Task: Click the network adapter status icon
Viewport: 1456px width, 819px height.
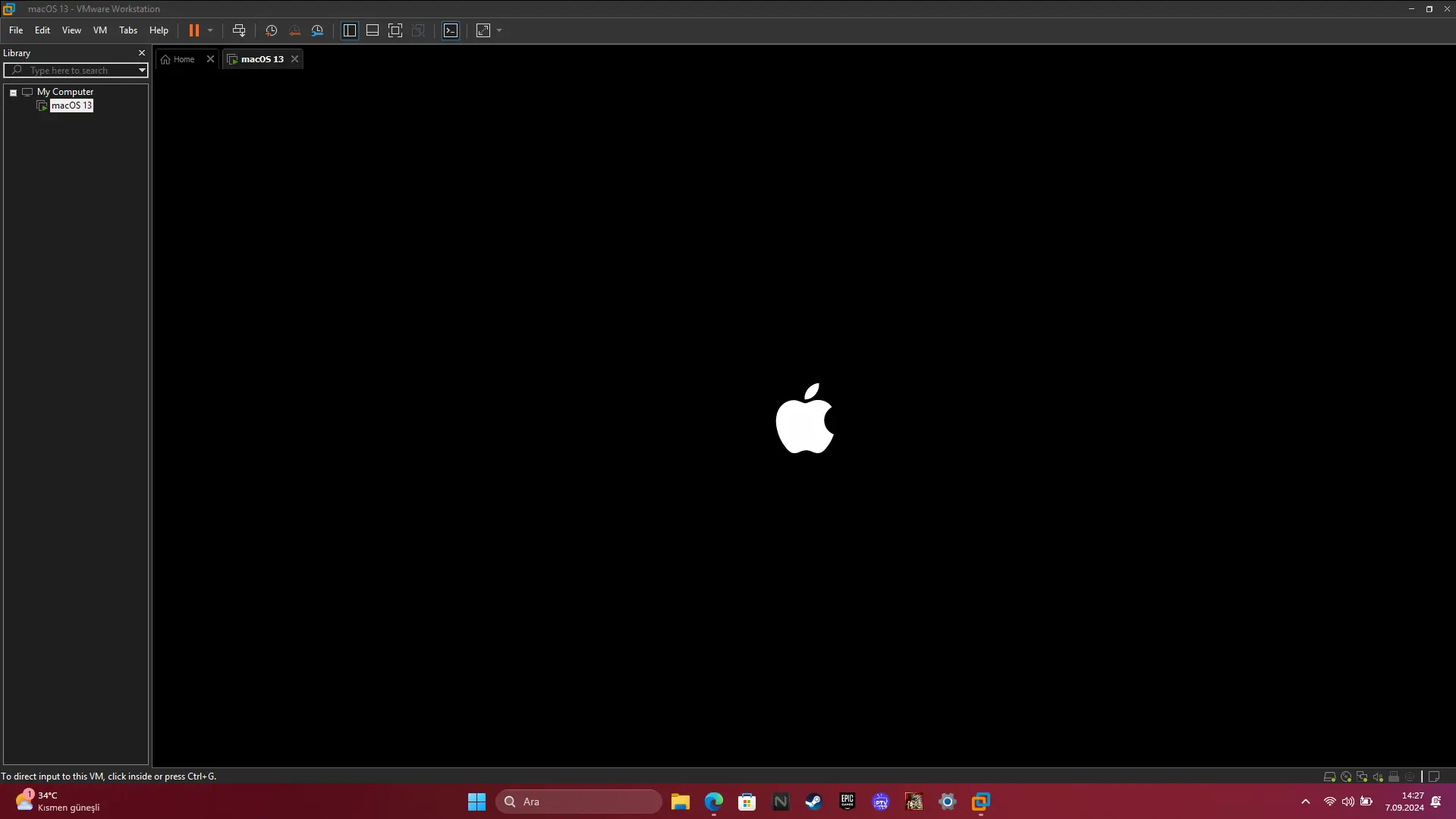Action: point(1362,776)
